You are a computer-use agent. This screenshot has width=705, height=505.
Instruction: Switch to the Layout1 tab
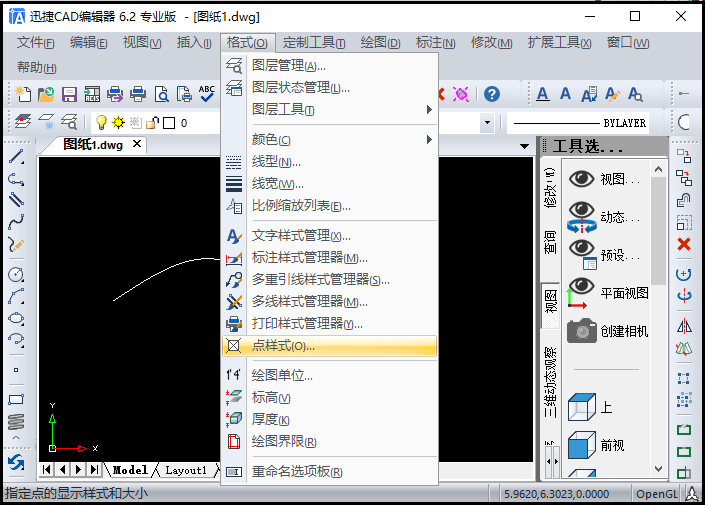coord(186,470)
